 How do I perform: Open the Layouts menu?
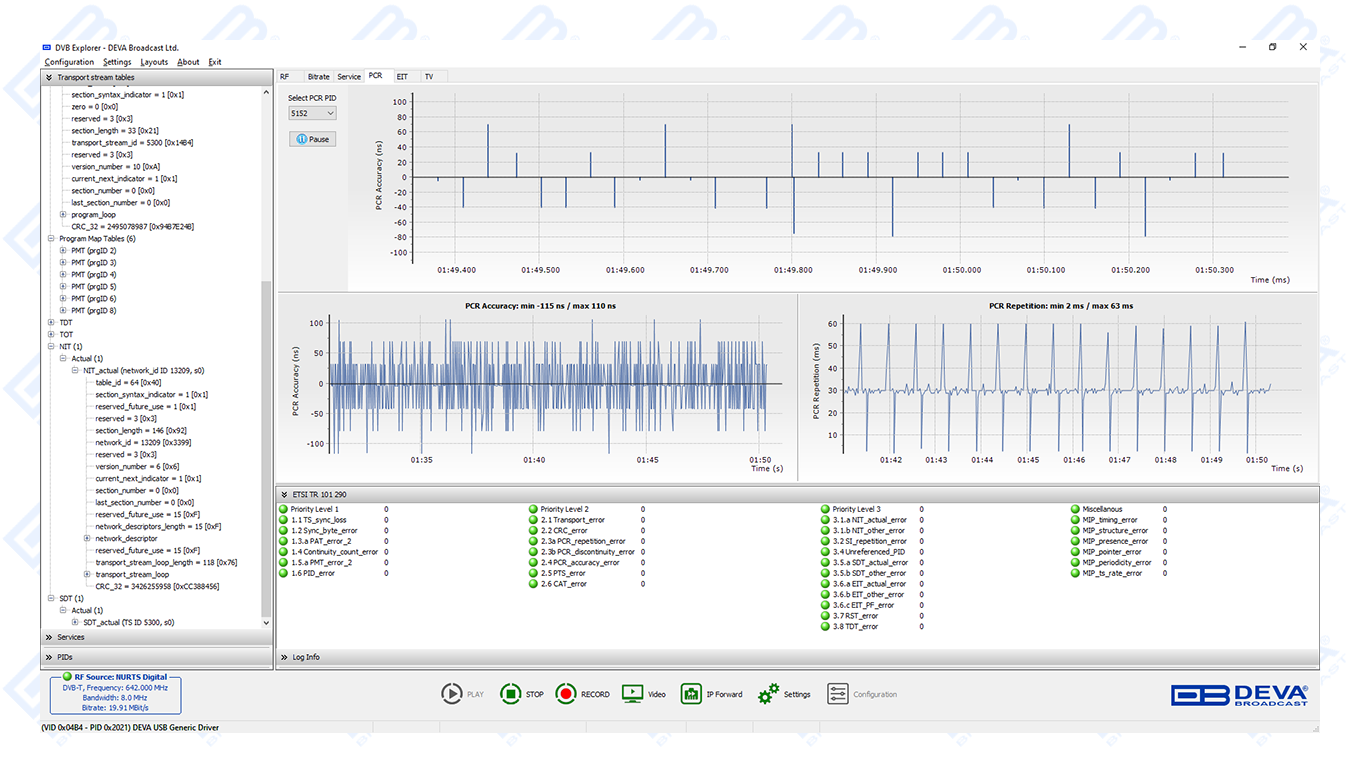(154, 62)
